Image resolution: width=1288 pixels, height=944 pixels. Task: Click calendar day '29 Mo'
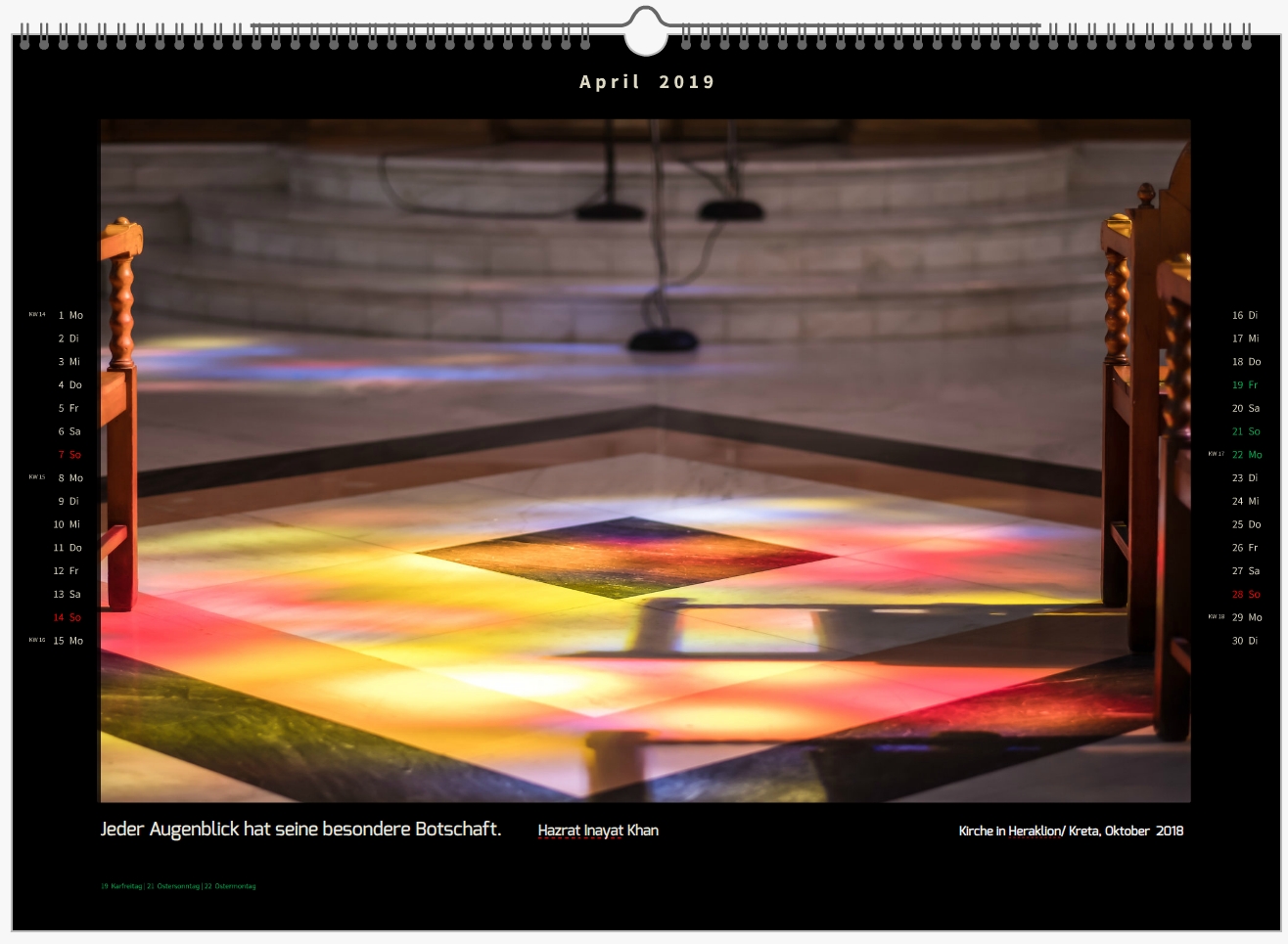click(x=1247, y=617)
